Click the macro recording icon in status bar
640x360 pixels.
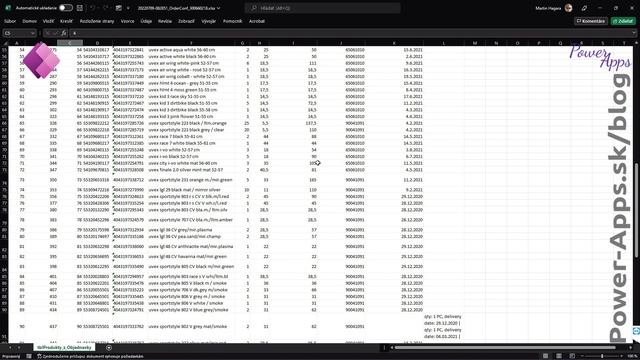[29, 356]
